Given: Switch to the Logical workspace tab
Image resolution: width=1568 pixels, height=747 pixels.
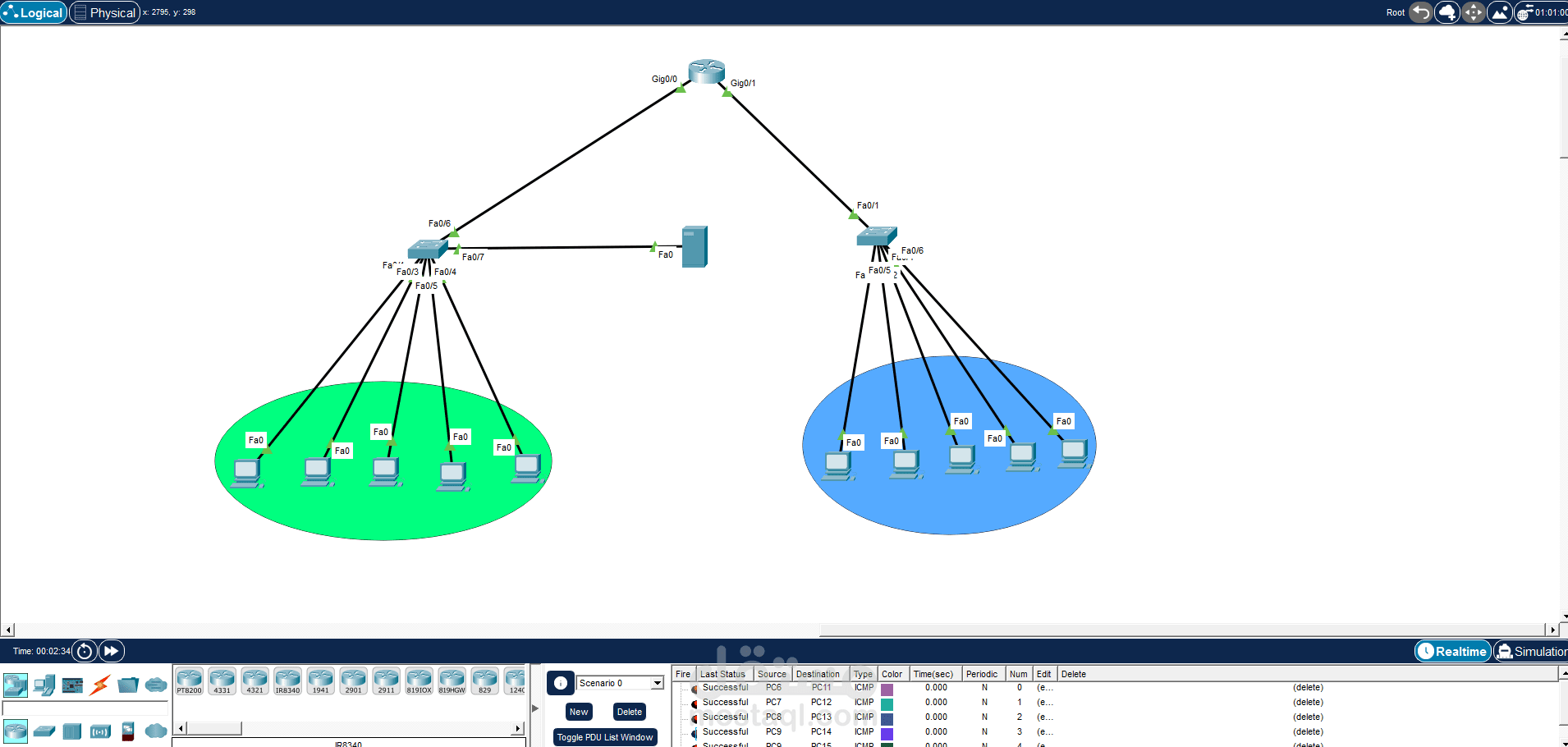Looking at the screenshot, I should 34,12.
